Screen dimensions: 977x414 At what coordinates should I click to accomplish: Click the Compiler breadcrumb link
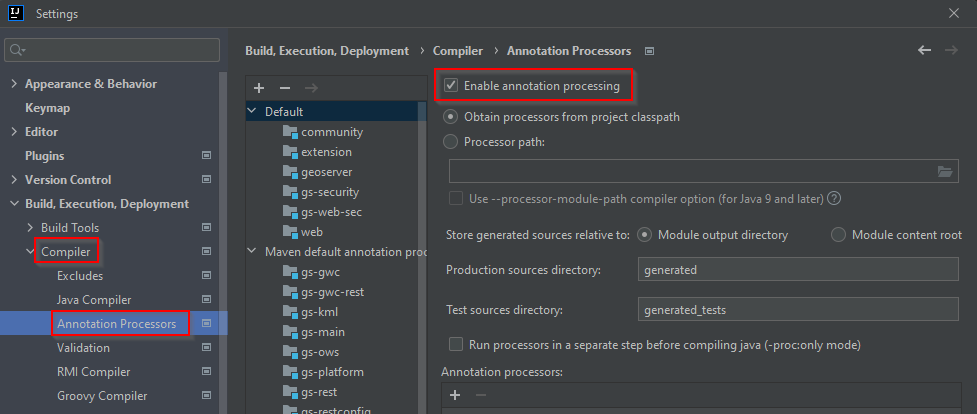pos(458,50)
